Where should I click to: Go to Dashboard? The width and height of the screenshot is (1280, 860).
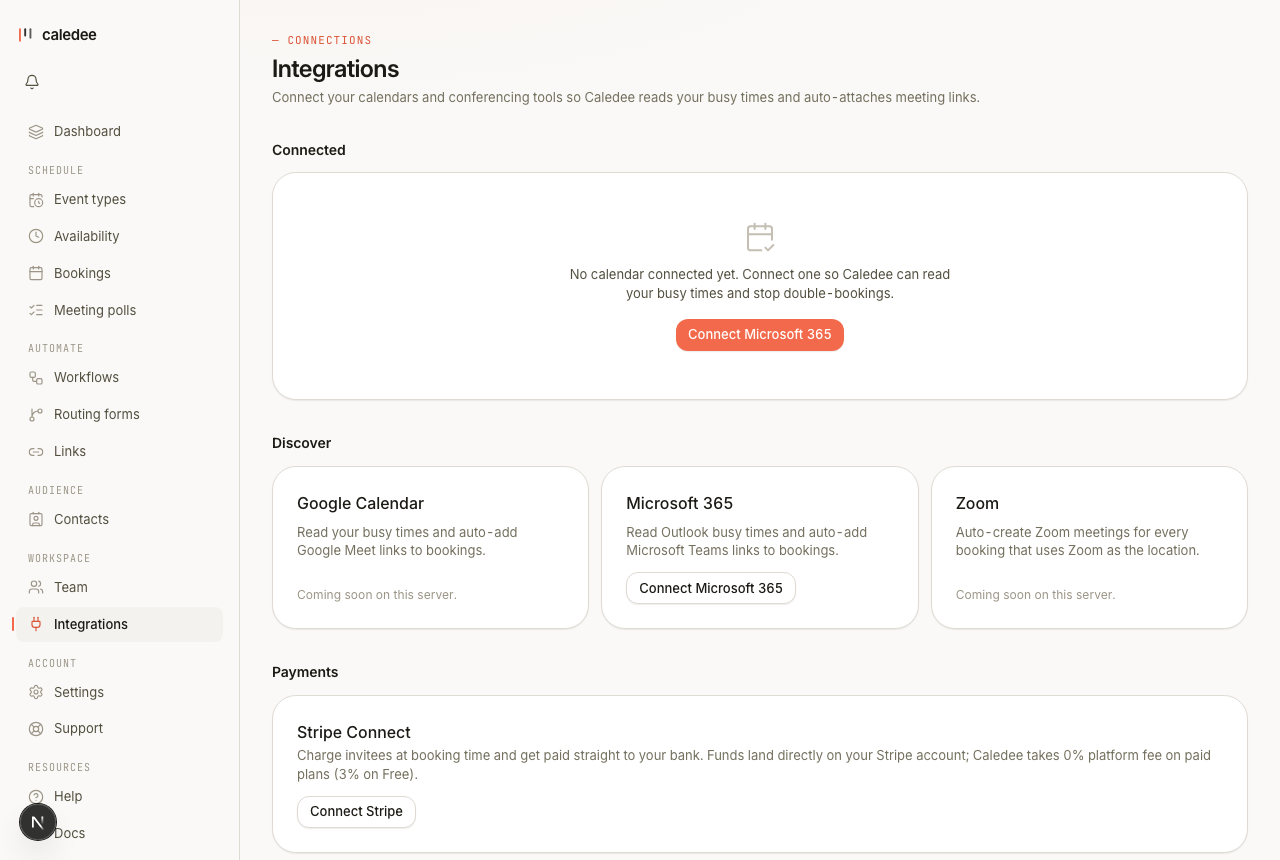pos(119,131)
